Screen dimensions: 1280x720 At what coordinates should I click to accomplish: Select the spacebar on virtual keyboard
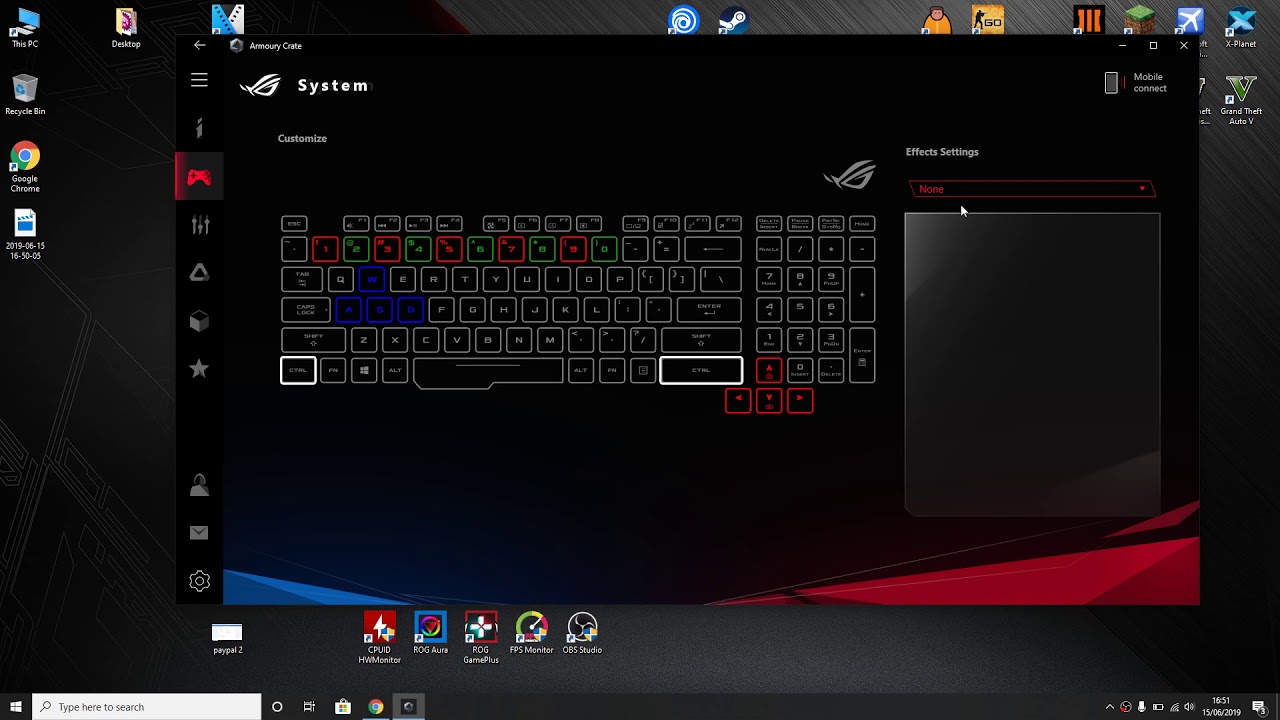(x=488, y=372)
